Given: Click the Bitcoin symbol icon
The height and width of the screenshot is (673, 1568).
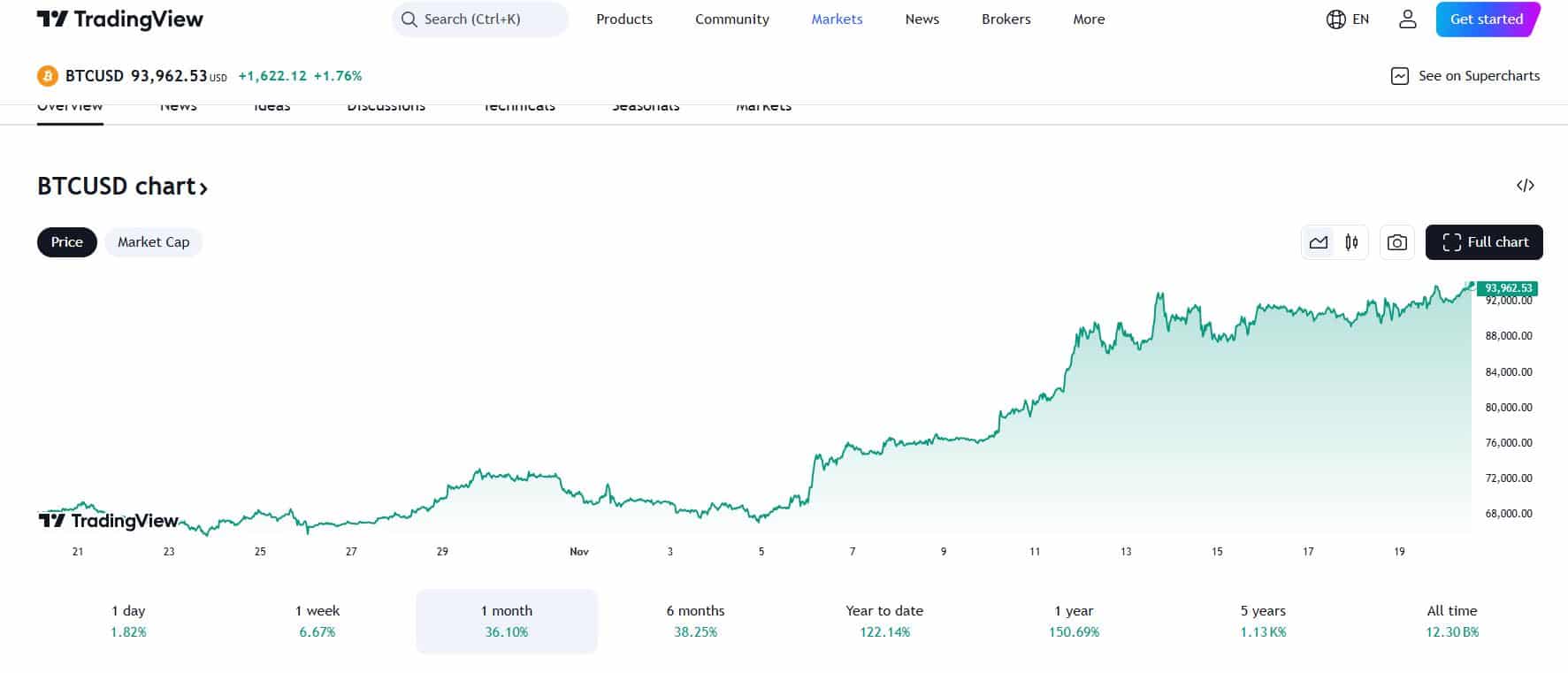Looking at the screenshot, I should click(48, 76).
